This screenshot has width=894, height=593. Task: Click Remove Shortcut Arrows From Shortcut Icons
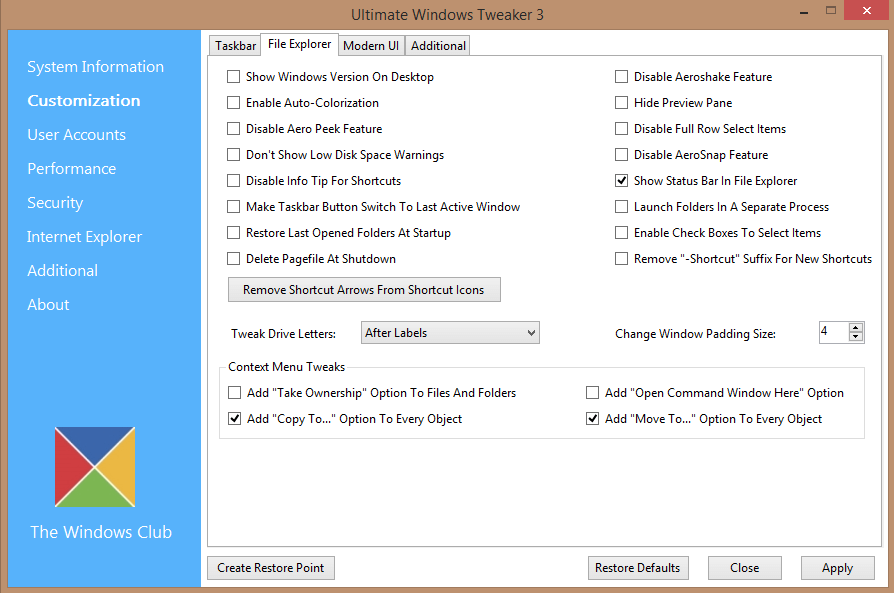pos(364,290)
